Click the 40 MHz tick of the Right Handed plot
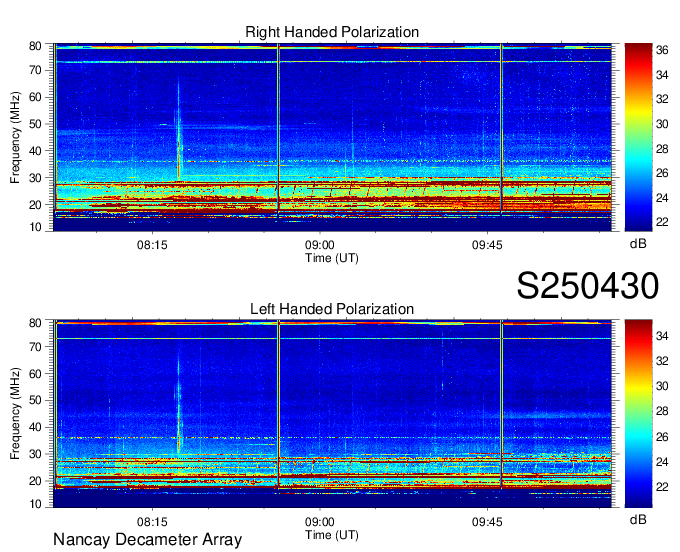Image resolution: width=680 pixels, height=552 pixels. tap(35, 151)
